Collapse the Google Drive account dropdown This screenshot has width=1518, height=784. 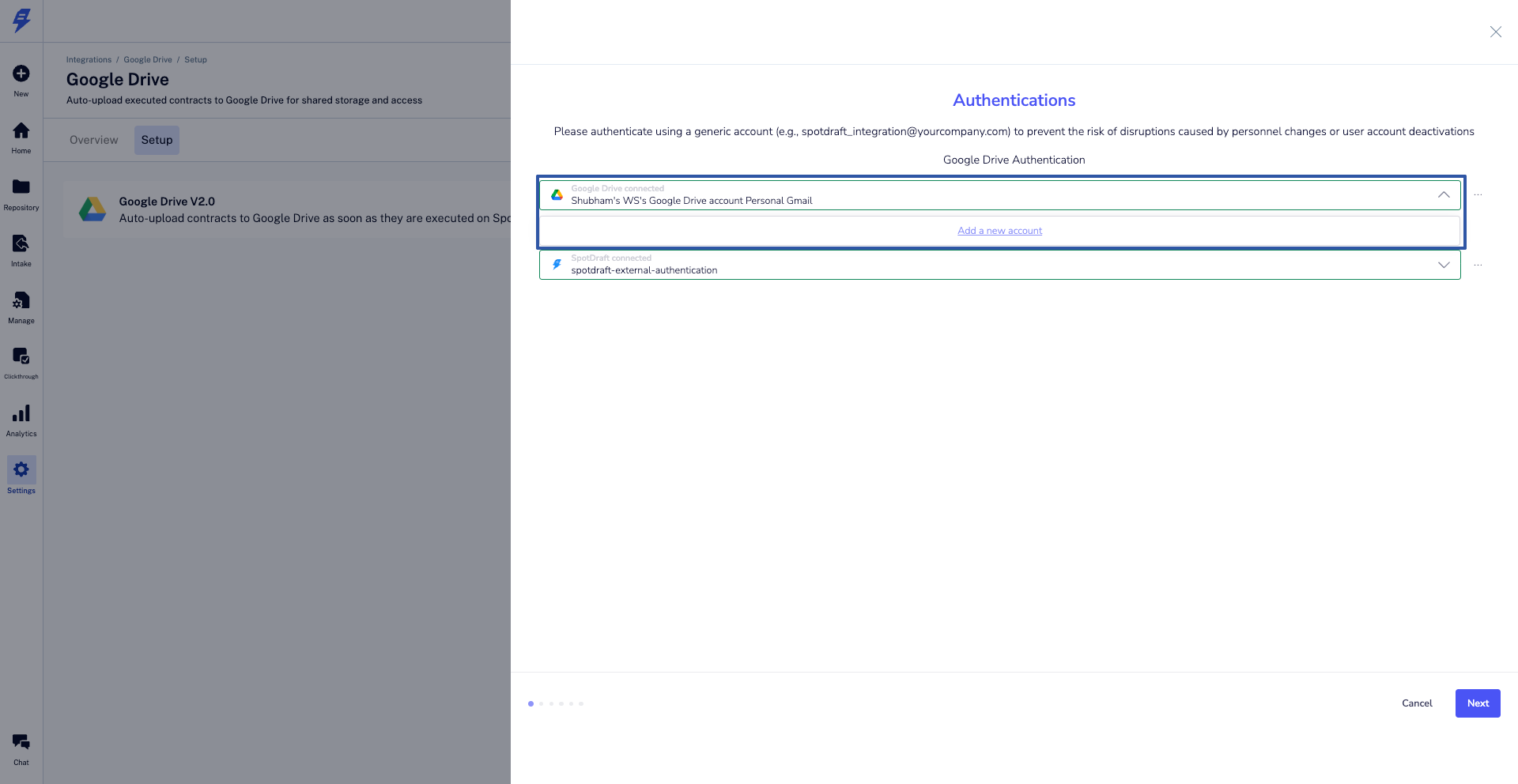pos(1444,194)
